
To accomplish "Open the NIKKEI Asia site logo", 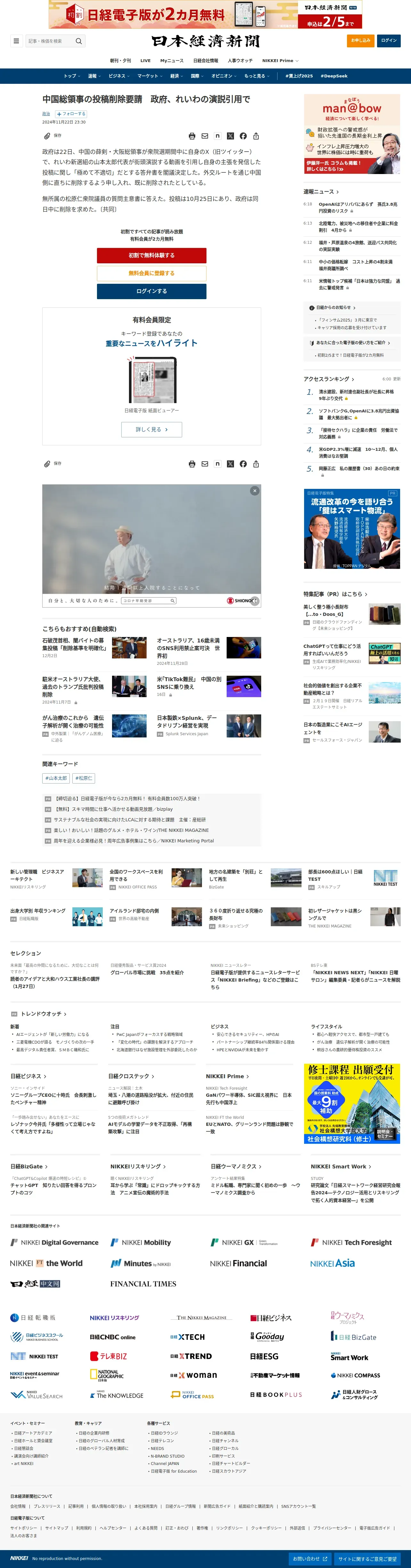I will coord(333,1263).
